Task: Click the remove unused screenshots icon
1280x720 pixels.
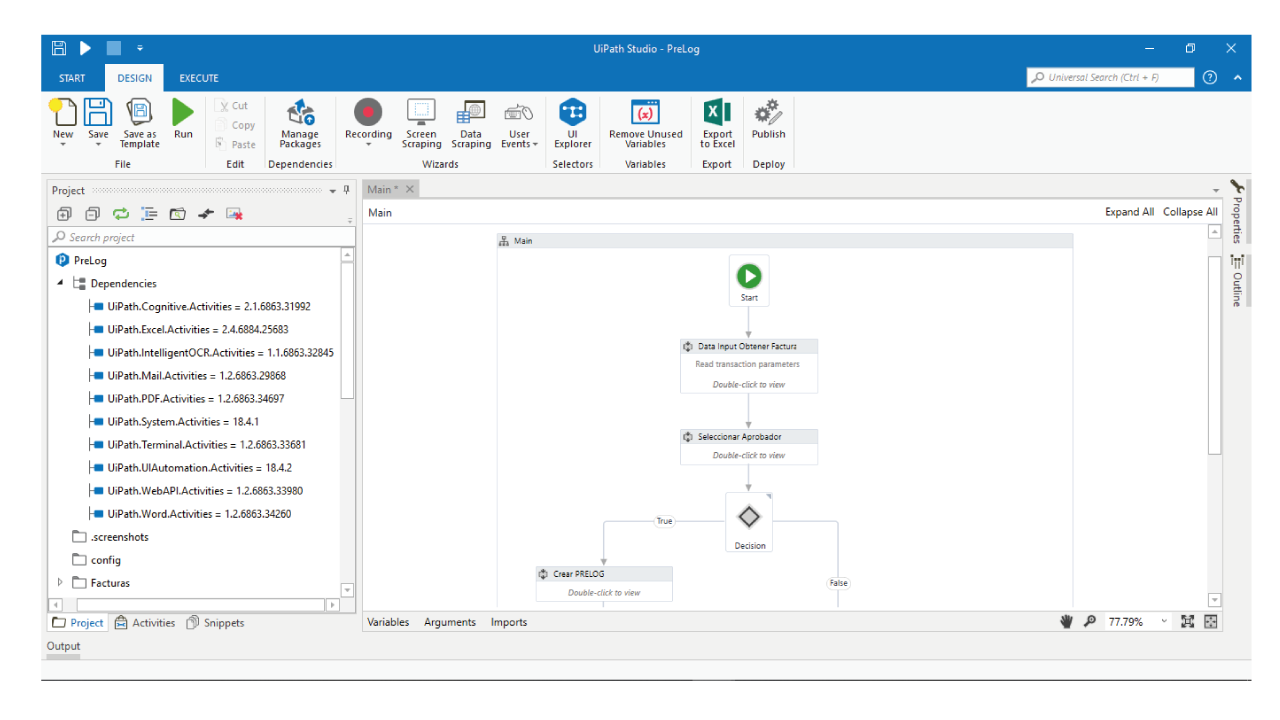Action: [x=234, y=213]
